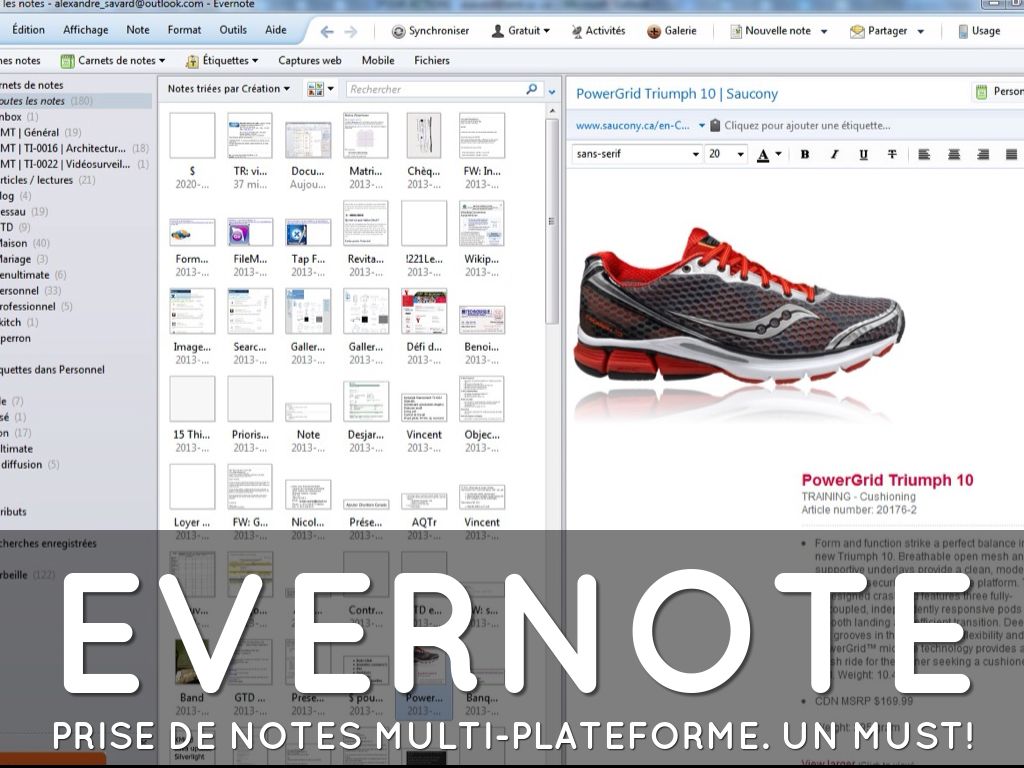Image resolution: width=1024 pixels, height=768 pixels.
Task: Apply strikethrough formatting
Action: tap(892, 154)
